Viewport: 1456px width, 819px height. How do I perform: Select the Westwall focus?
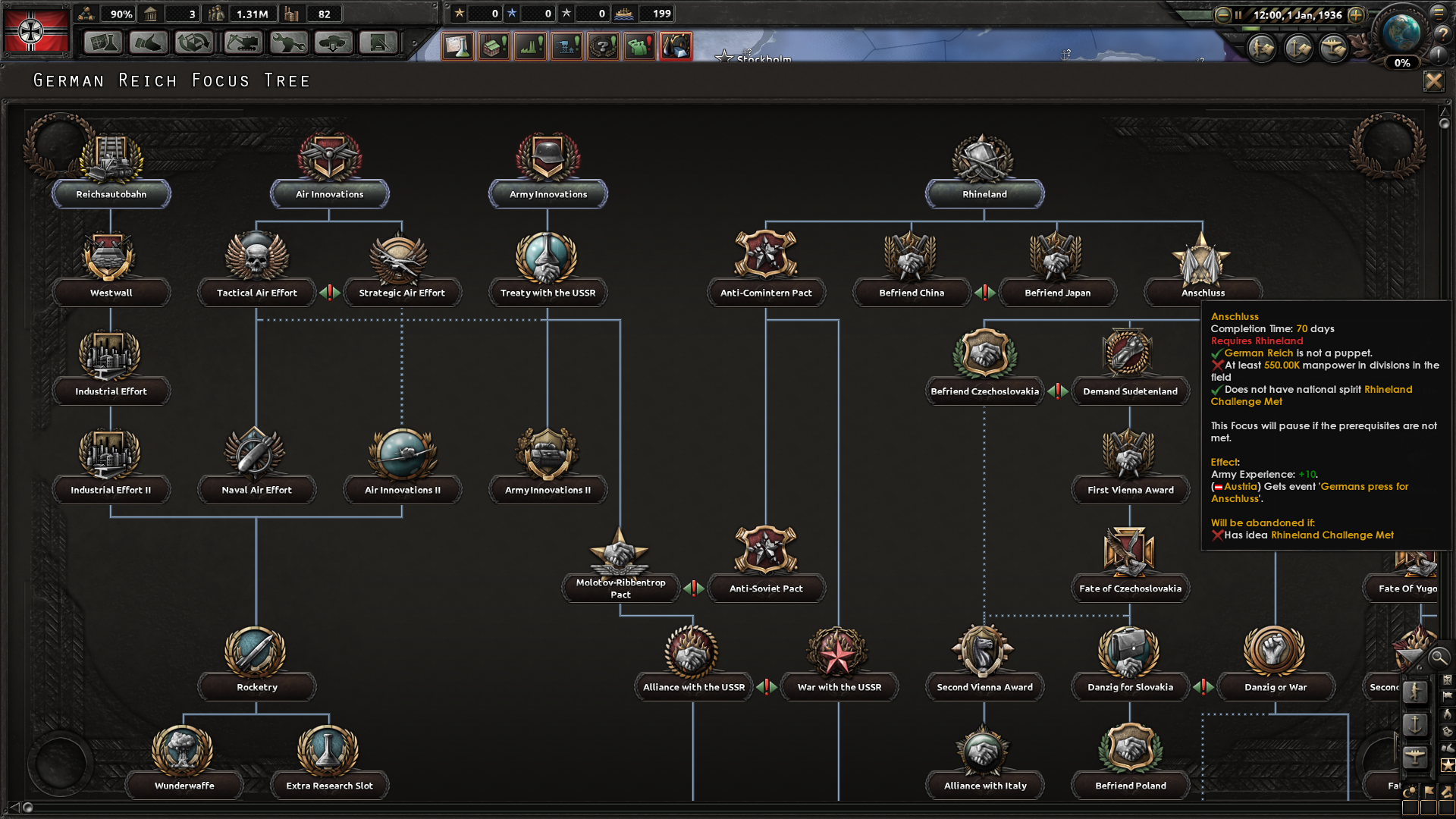(111, 269)
